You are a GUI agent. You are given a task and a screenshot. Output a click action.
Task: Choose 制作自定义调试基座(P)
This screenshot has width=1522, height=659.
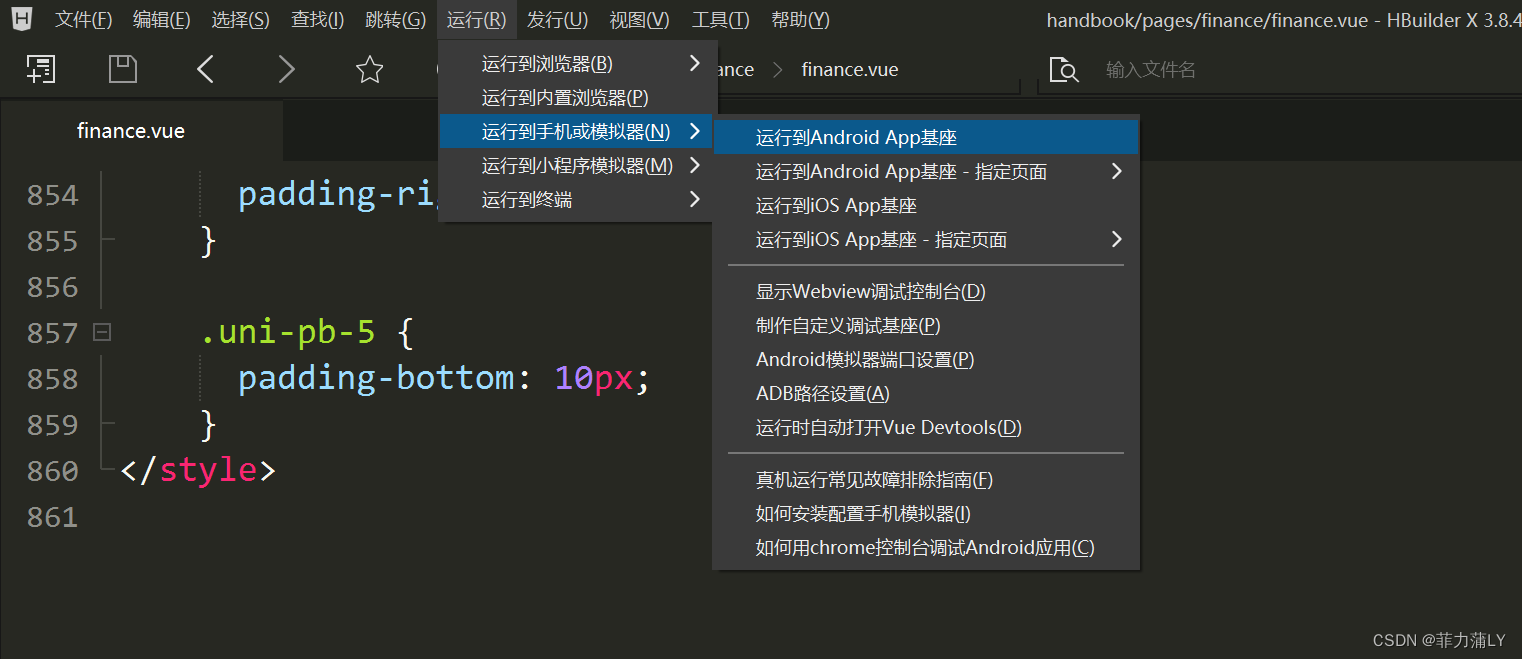(x=926, y=326)
